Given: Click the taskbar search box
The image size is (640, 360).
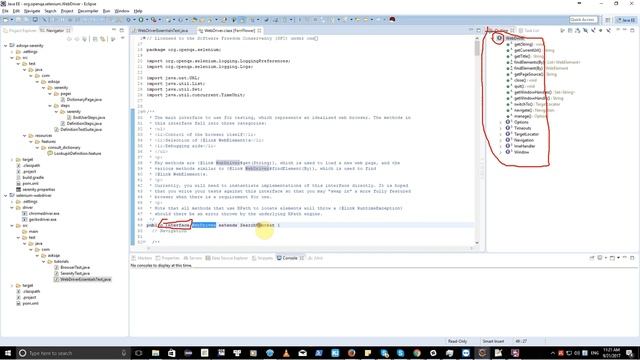Looking at the screenshot, I should click(x=73, y=353).
